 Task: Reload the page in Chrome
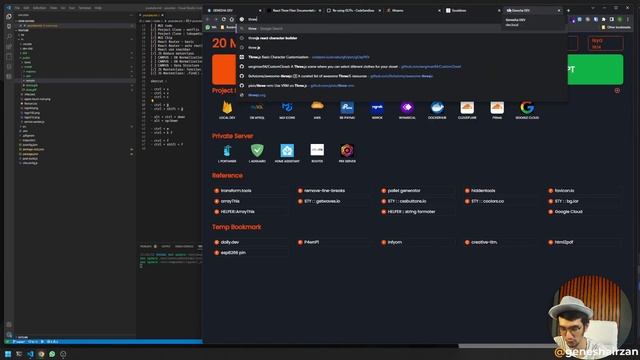pos(224,19)
